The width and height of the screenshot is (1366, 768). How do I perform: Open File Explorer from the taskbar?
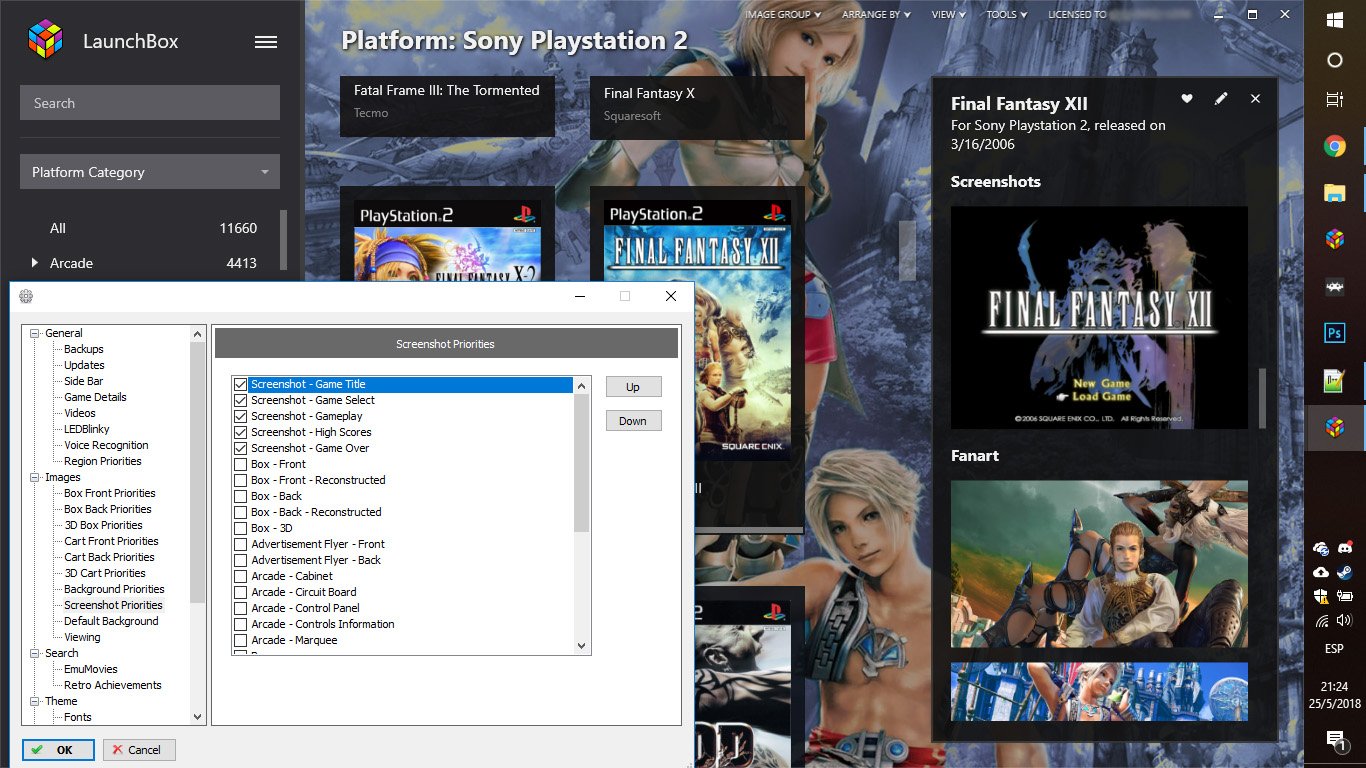(1335, 193)
